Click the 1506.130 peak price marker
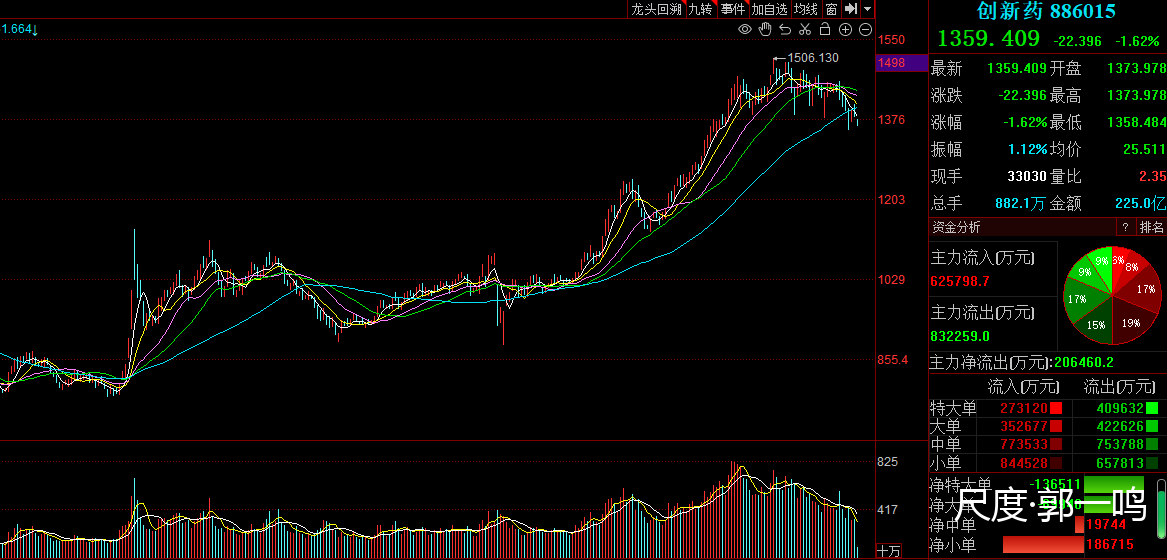 (813, 58)
